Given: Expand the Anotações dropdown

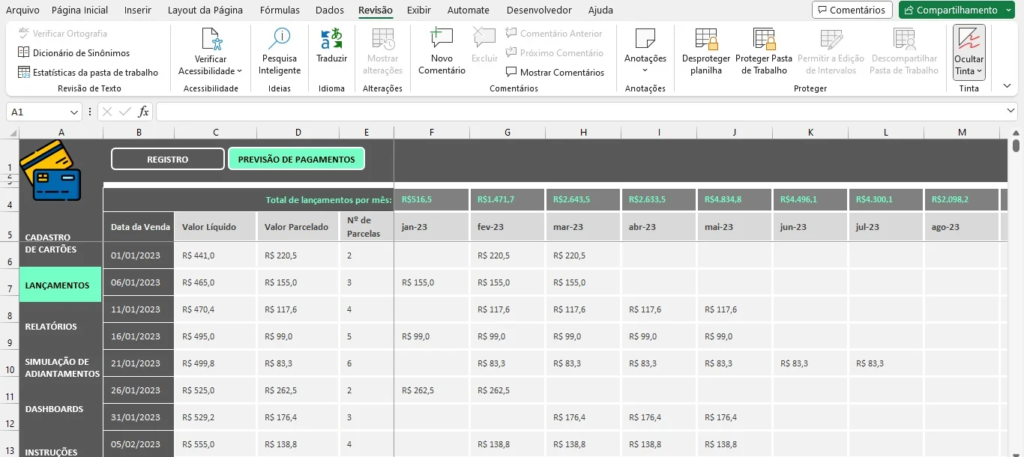Looking at the screenshot, I should coord(645,70).
